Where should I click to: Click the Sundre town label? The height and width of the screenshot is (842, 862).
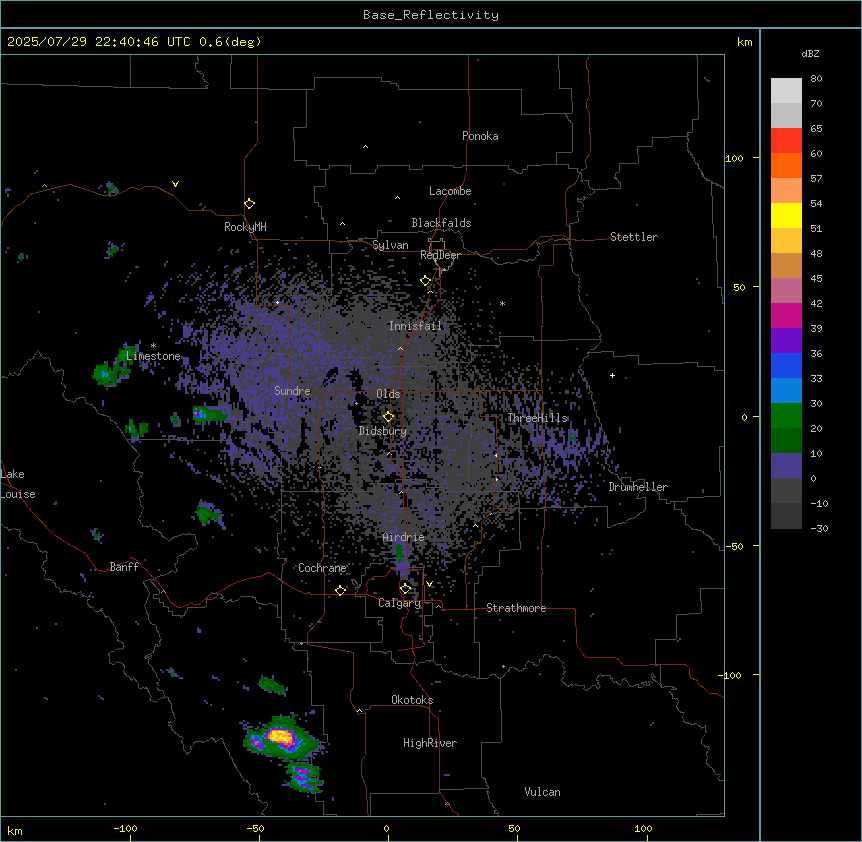292,391
